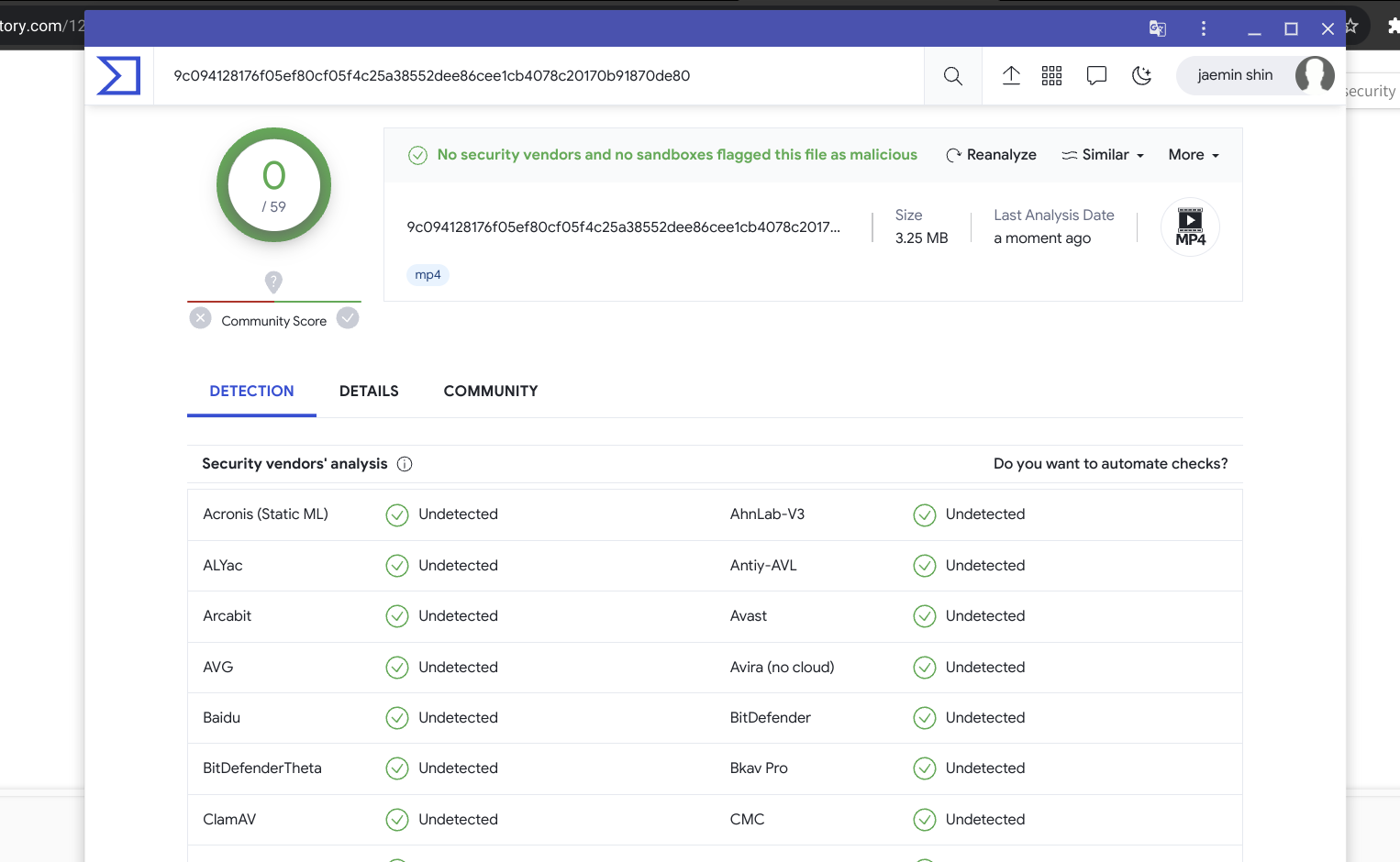Expand the More dropdown
This screenshot has width=1400, height=862.
coord(1194,155)
